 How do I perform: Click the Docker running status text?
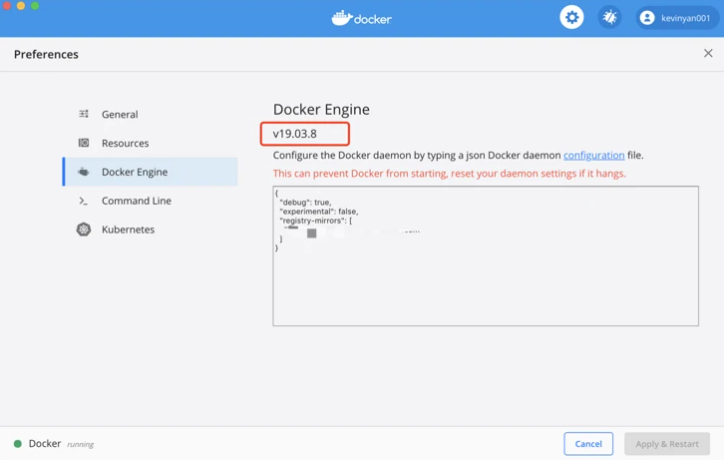coord(61,444)
